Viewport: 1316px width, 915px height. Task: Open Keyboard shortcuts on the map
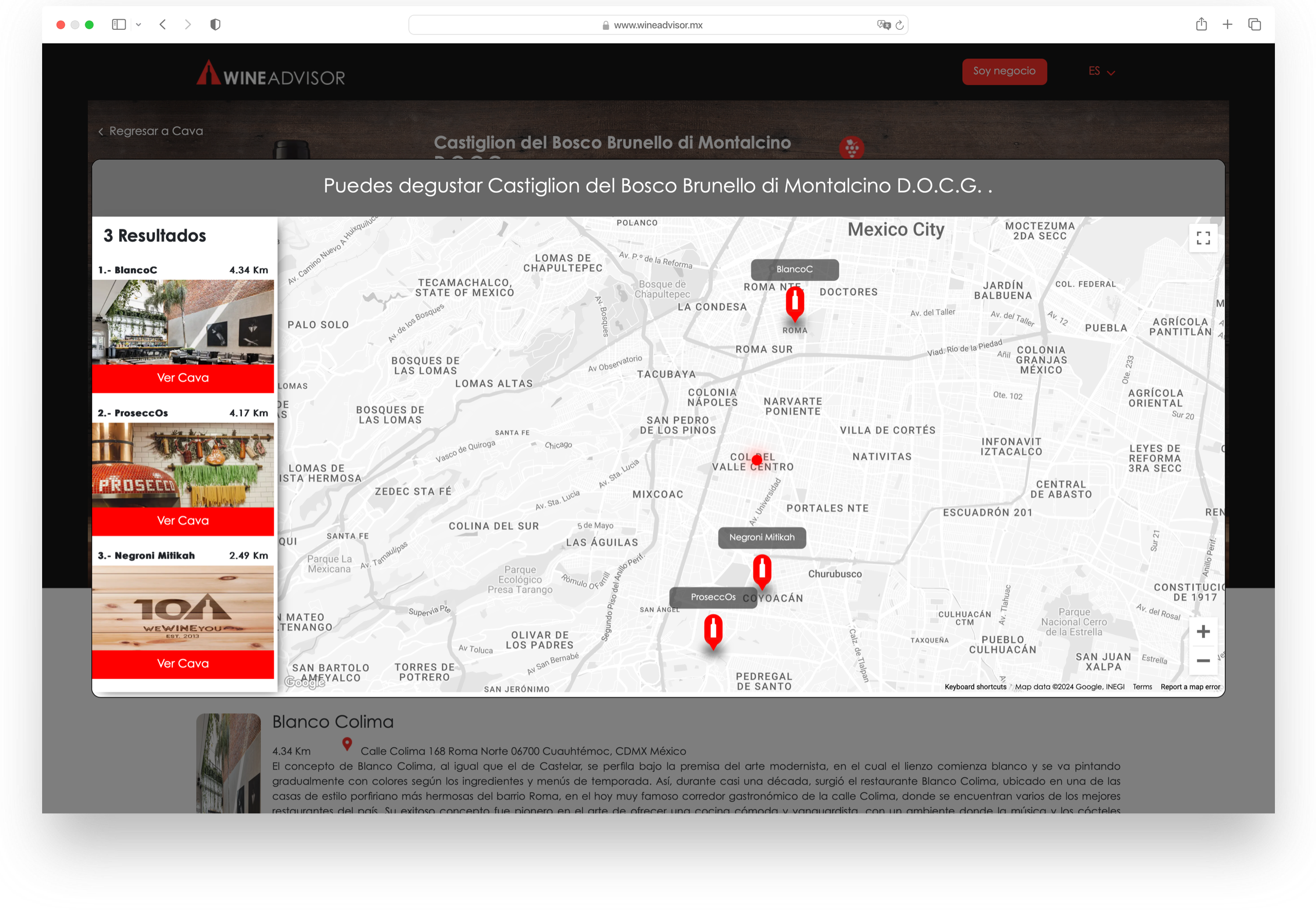pos(975,687)
